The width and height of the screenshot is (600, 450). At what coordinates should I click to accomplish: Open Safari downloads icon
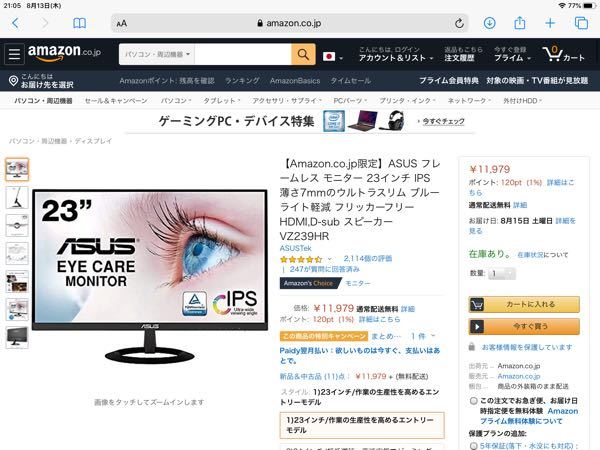[489, 23]
